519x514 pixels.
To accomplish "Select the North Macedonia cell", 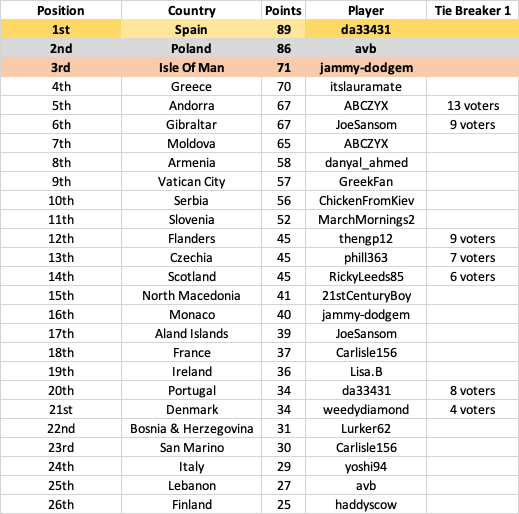I will (x=191, y=295).
